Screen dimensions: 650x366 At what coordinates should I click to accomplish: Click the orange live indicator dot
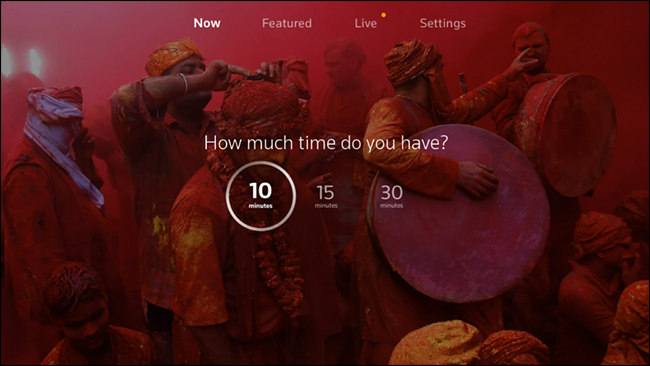coord(383,15)
